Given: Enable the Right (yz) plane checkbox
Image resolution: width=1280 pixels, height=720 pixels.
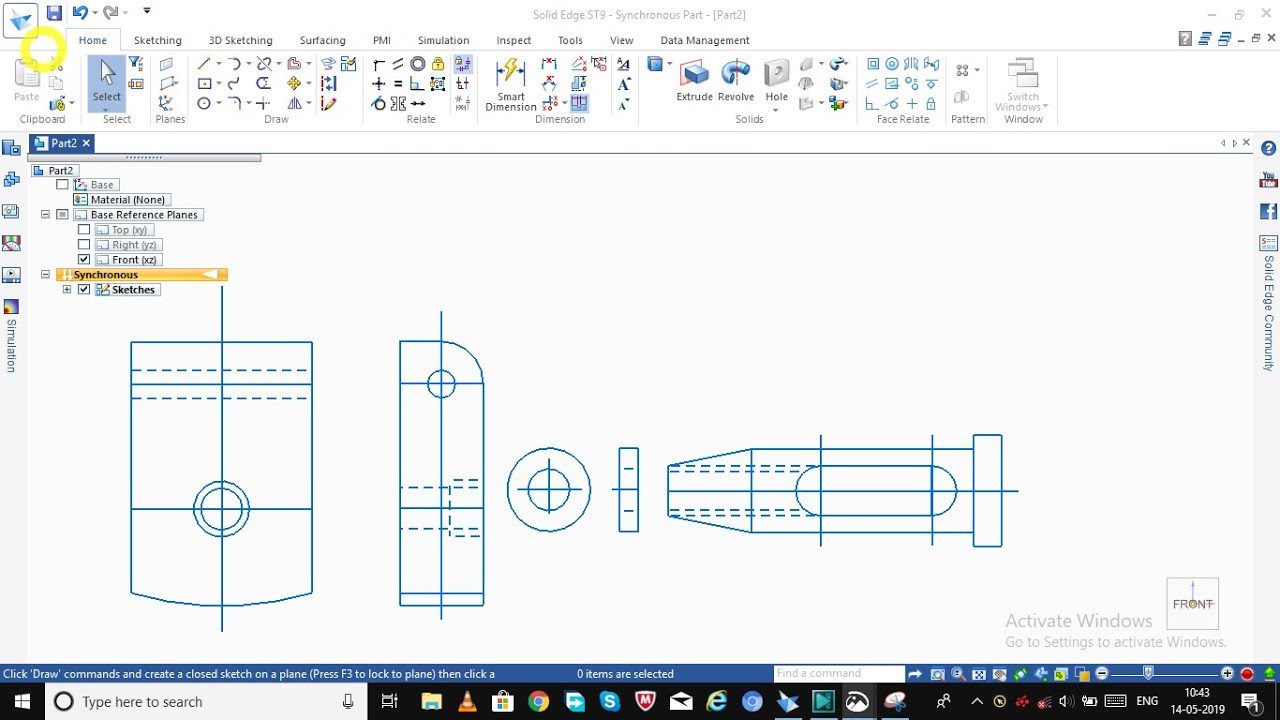Looking at the screenshot, I should 84,245.
